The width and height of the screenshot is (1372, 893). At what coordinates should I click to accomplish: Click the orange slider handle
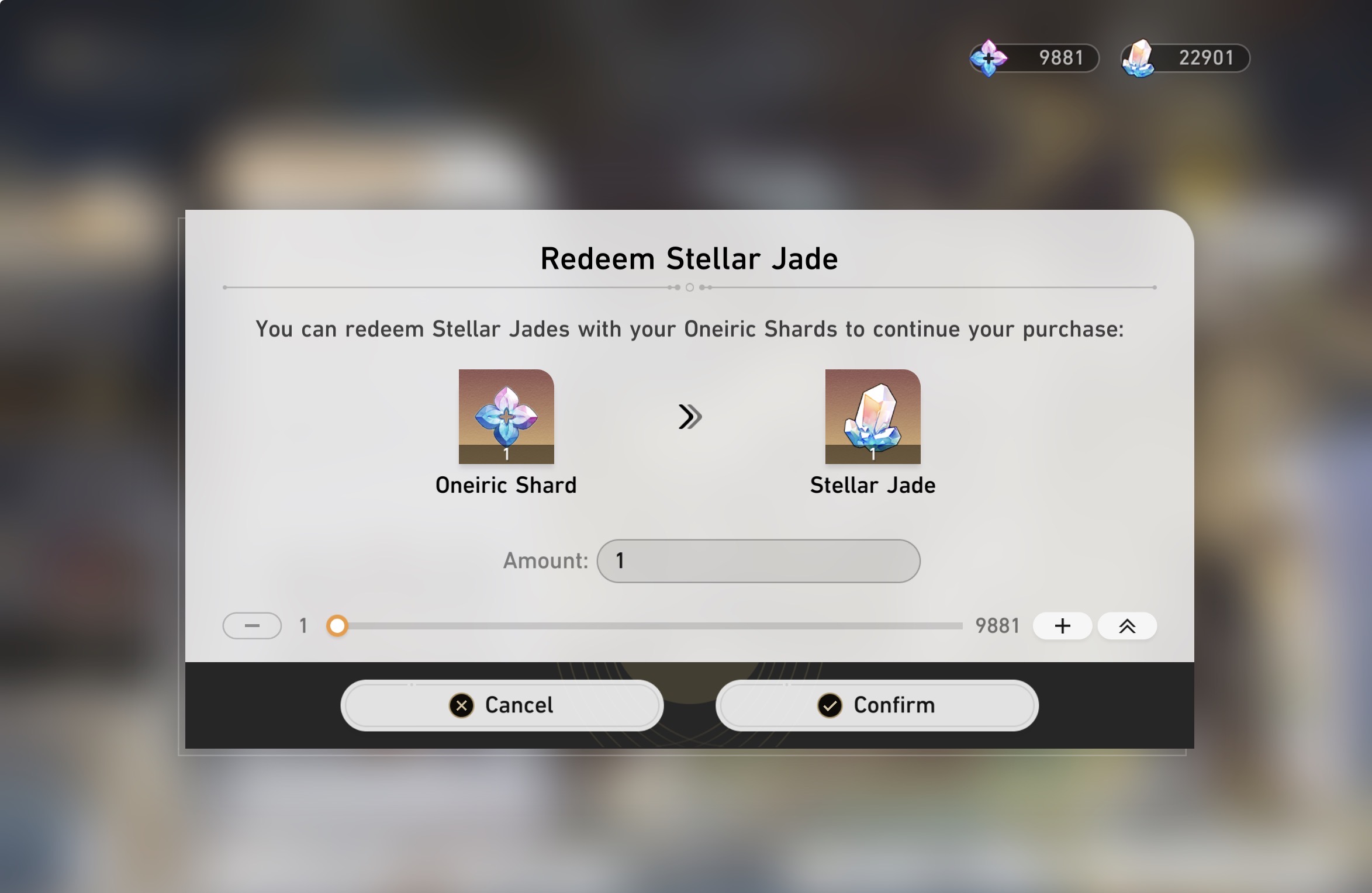point(337,626)
